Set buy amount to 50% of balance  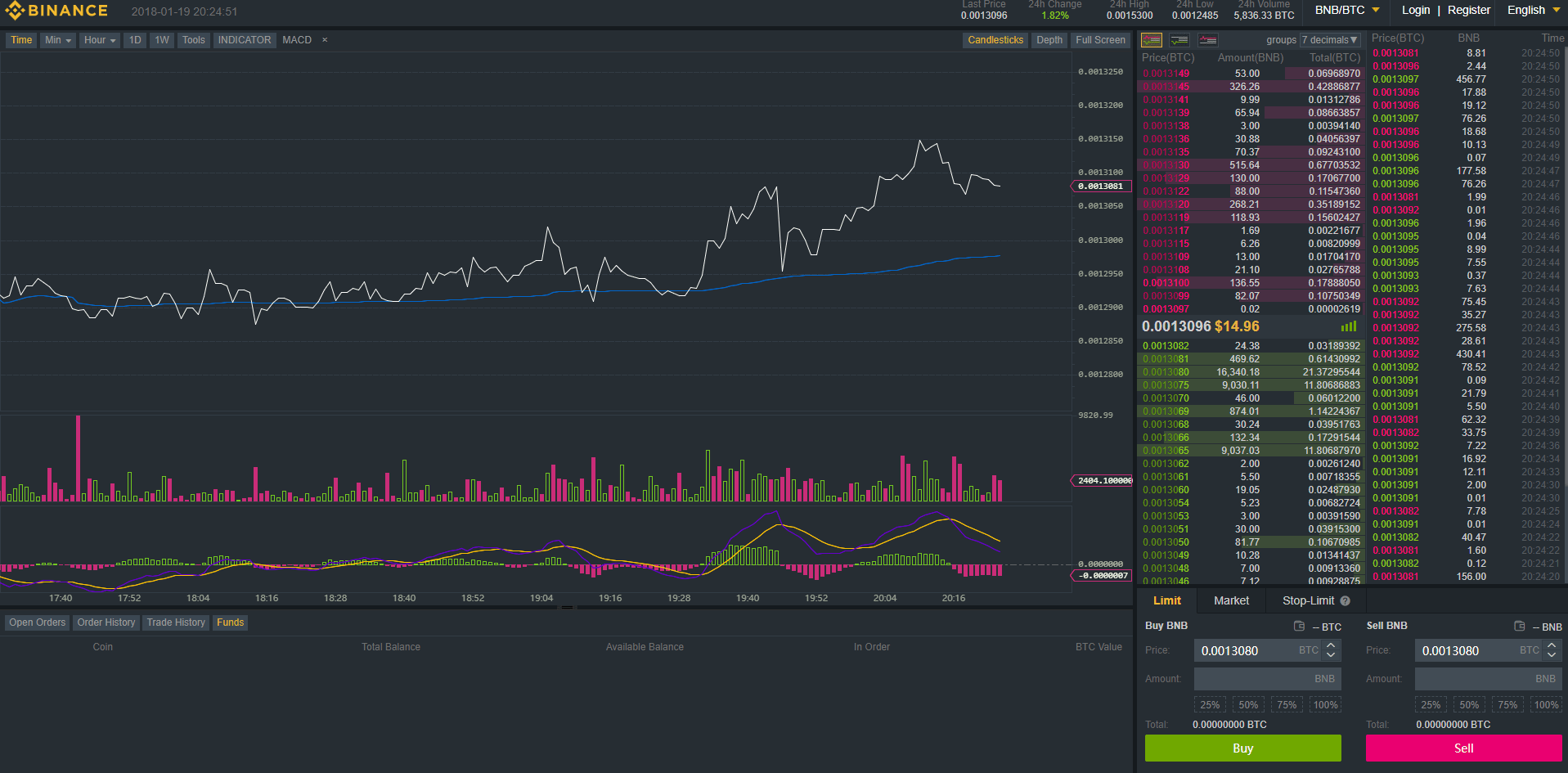pos(1248,704)
